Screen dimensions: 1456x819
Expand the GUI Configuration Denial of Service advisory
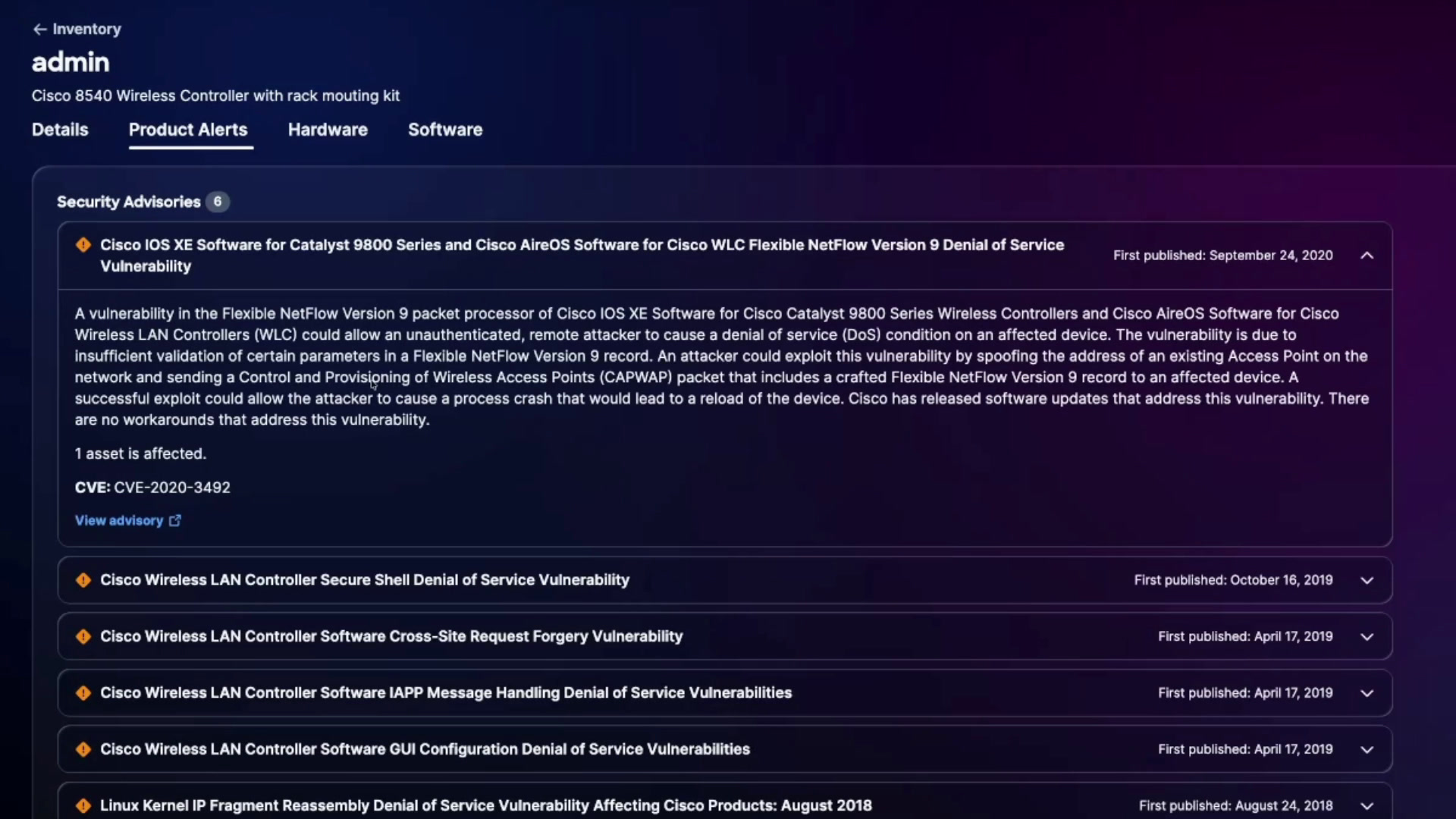(x=1367, y=750)
